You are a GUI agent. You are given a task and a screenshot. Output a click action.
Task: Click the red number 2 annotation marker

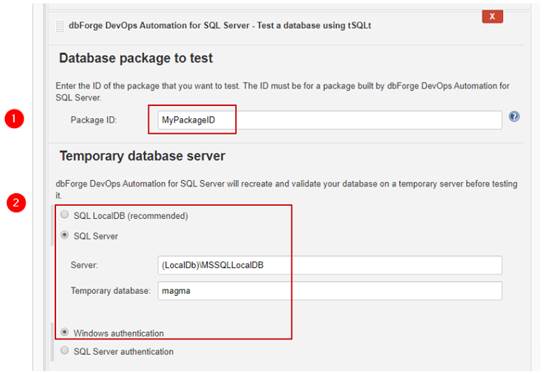click(16, 203)
